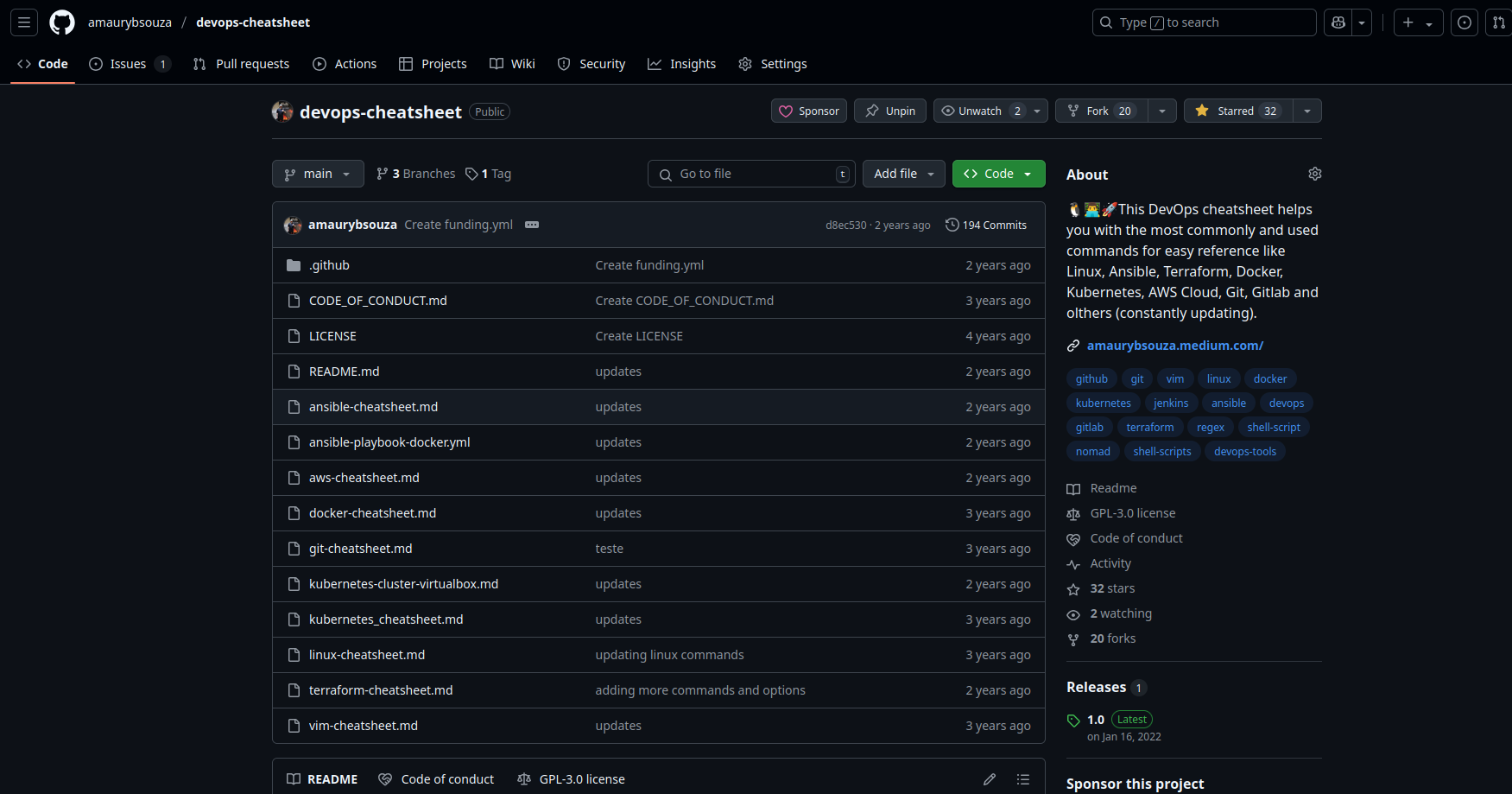Screen dimensions: 1512x794
Task: Switch to the Pull requests tab
Action: pos(241,64)
